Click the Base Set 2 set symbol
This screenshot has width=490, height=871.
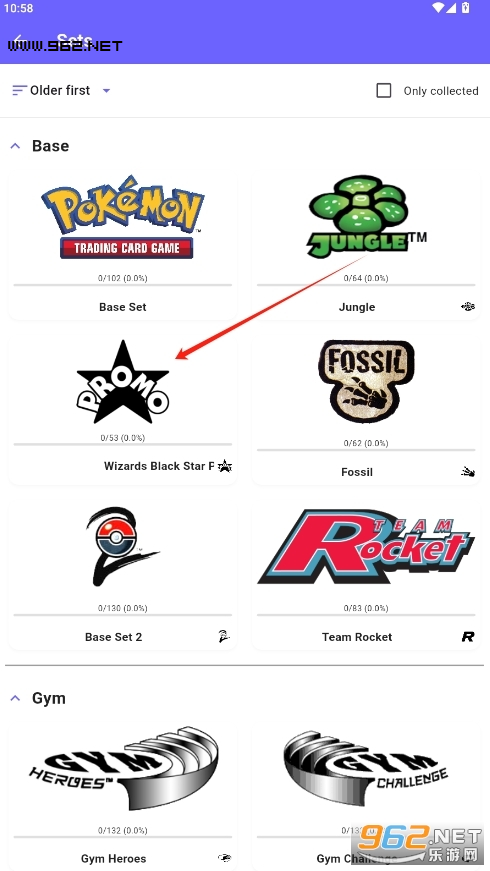[x=224, y=637]
